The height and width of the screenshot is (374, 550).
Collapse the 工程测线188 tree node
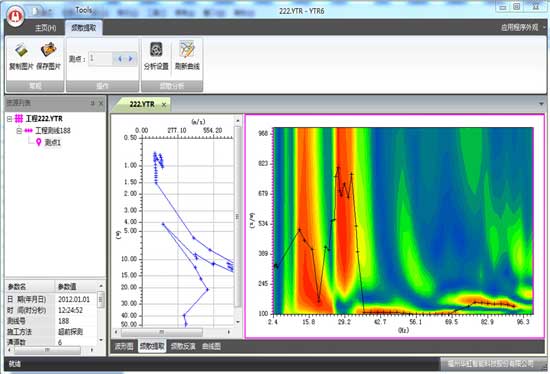[x=19, y=131]
